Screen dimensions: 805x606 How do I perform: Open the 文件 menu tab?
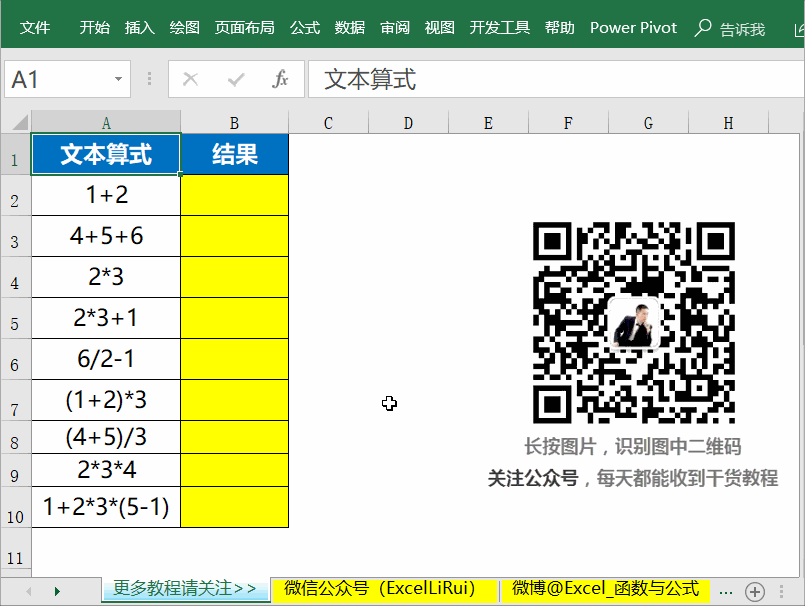[x=35, y=28]
